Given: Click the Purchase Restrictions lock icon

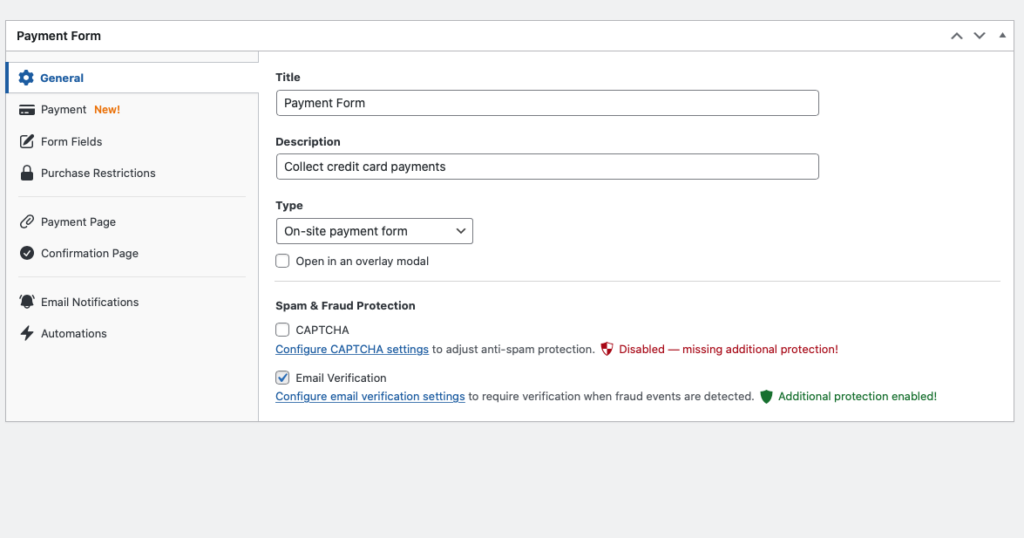Looking at the screenshot, I should tap(26, 173).
